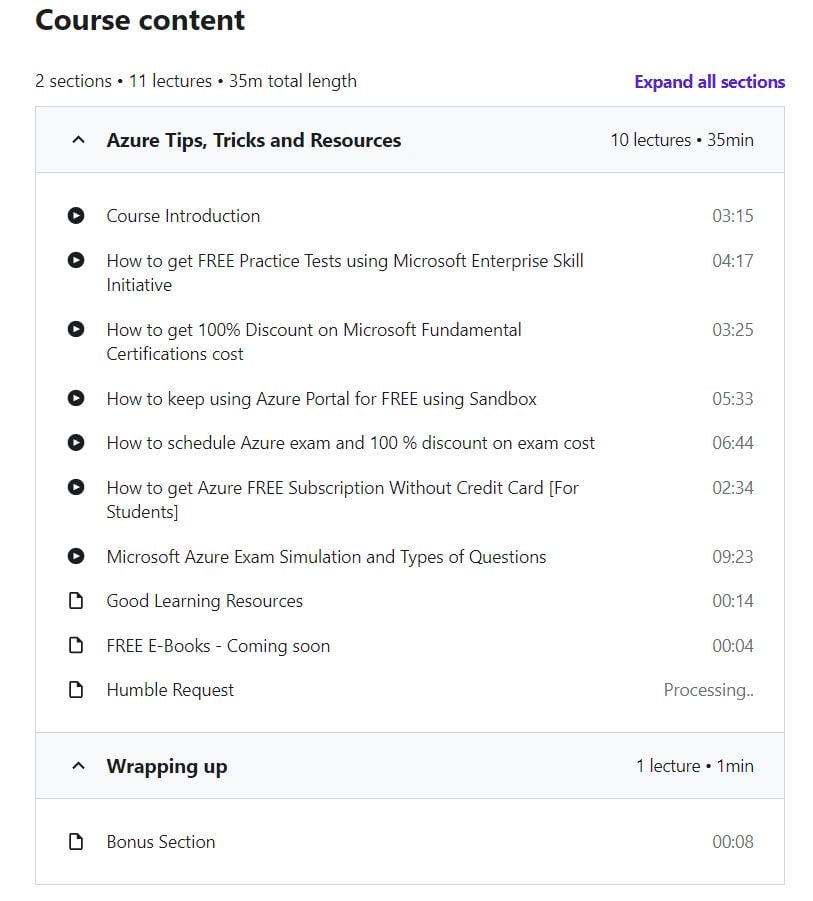Click play icon beside Course Introduction
The height and width of the screenshot is (901, 813).
76,215
